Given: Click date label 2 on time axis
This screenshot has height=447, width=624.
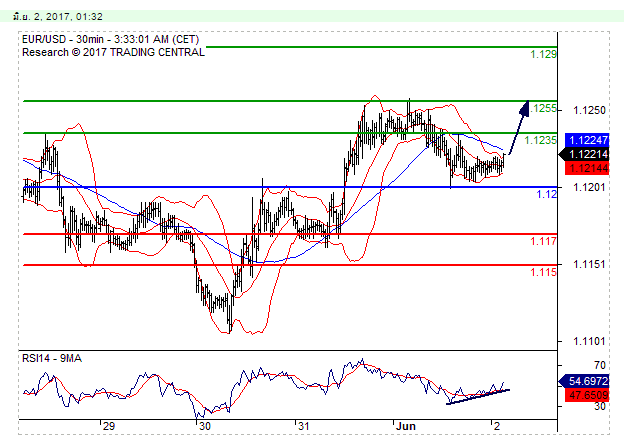Looking at the screenshot, I should coord(496,426).
